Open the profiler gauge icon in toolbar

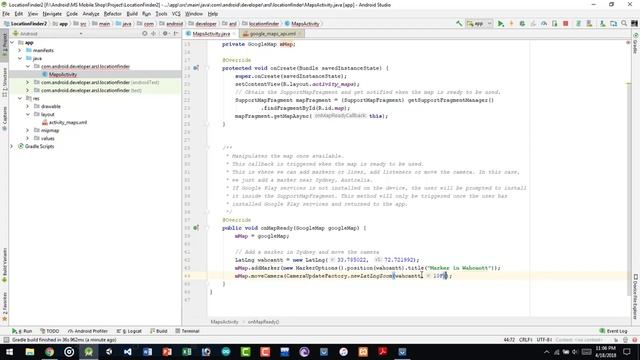point(544,24)
